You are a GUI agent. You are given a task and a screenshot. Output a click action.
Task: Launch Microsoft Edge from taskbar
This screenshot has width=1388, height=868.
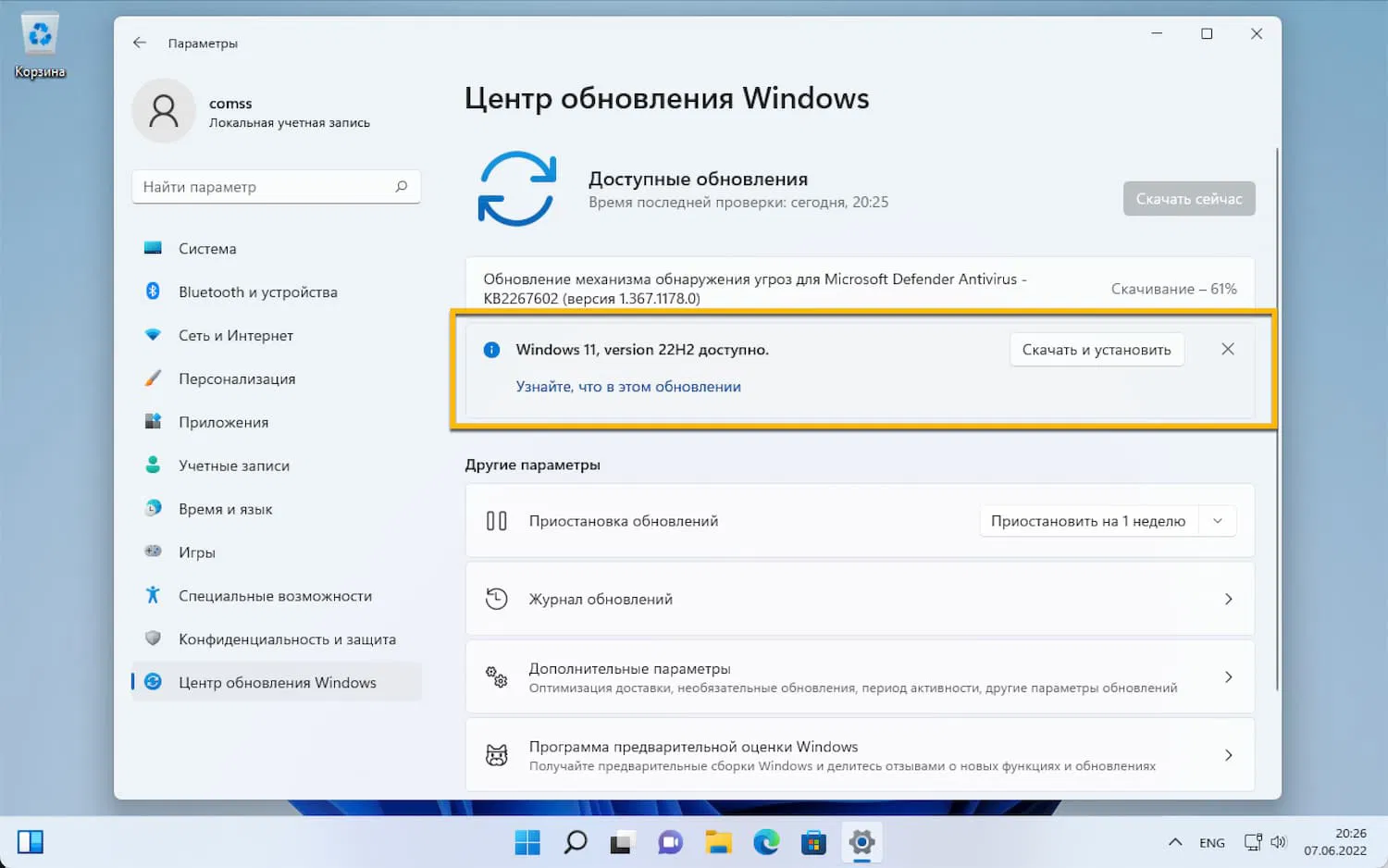coord(766,842)
